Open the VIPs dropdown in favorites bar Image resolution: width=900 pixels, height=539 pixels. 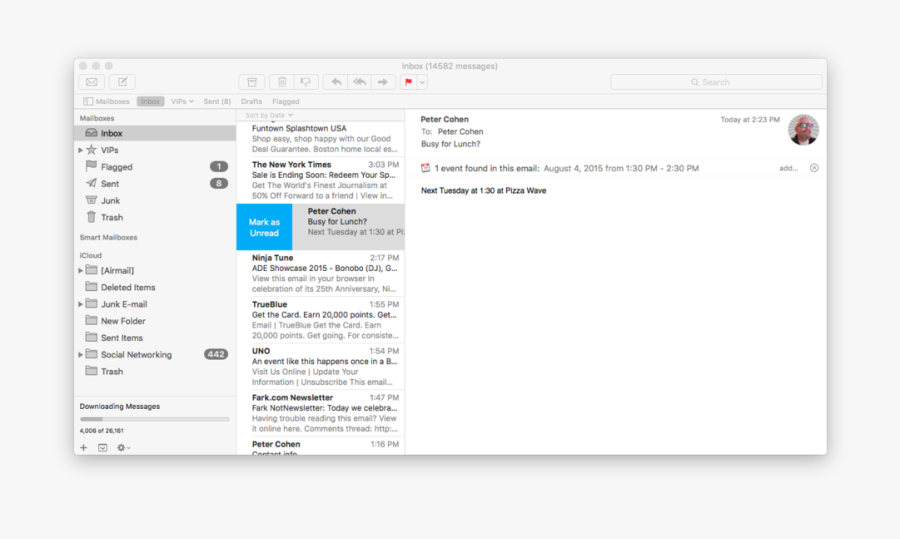(x=182, y=101)
